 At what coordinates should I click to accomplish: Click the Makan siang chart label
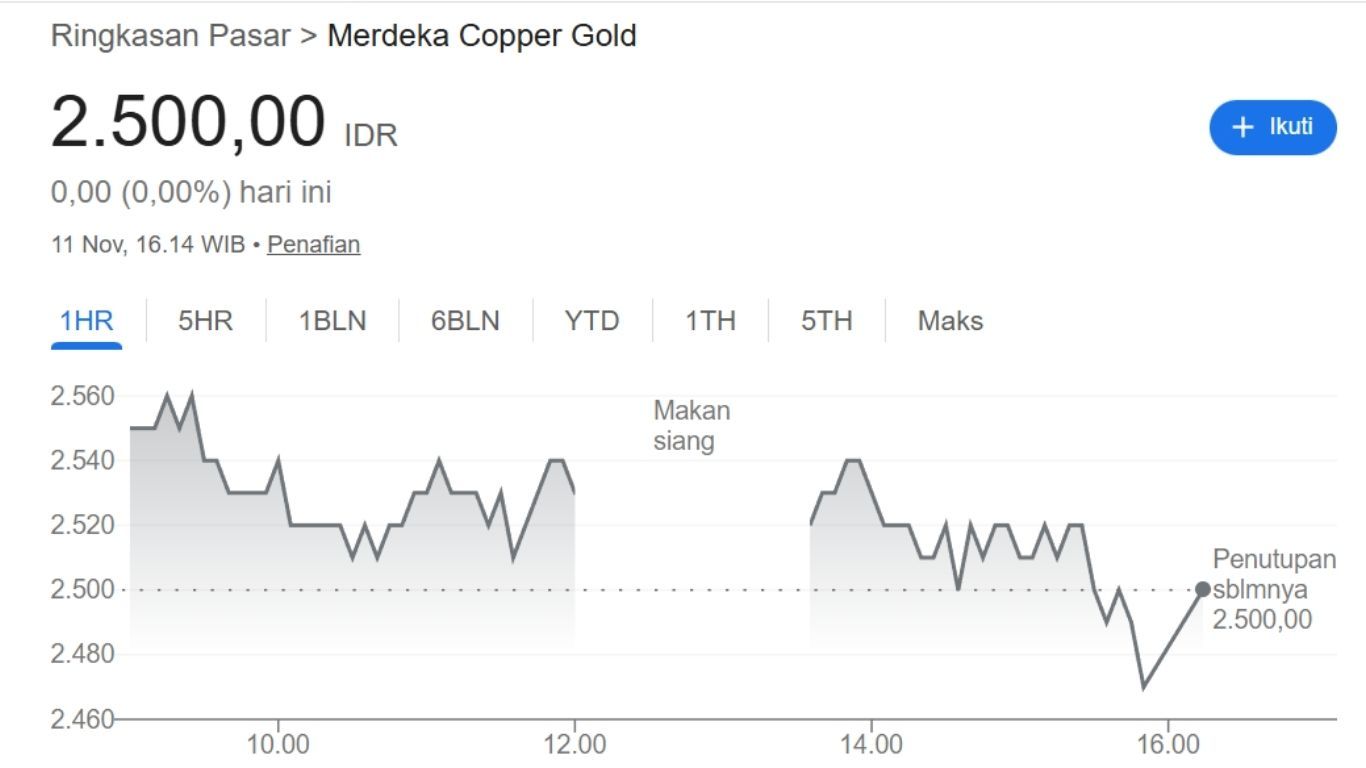tap(691, 425)
